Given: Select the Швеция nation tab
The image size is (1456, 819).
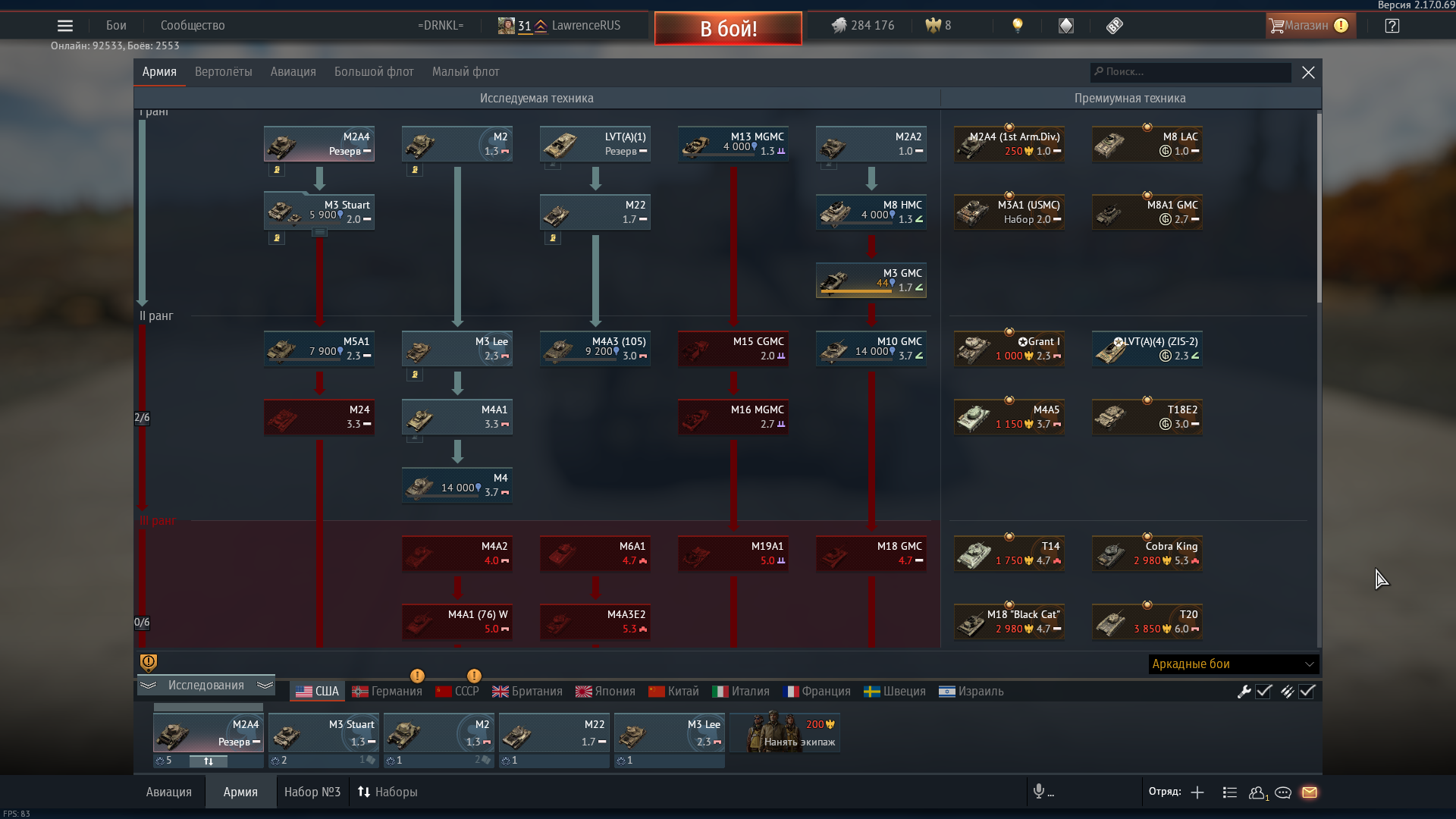Looking at the screenshot, I should tap(895, 691).
